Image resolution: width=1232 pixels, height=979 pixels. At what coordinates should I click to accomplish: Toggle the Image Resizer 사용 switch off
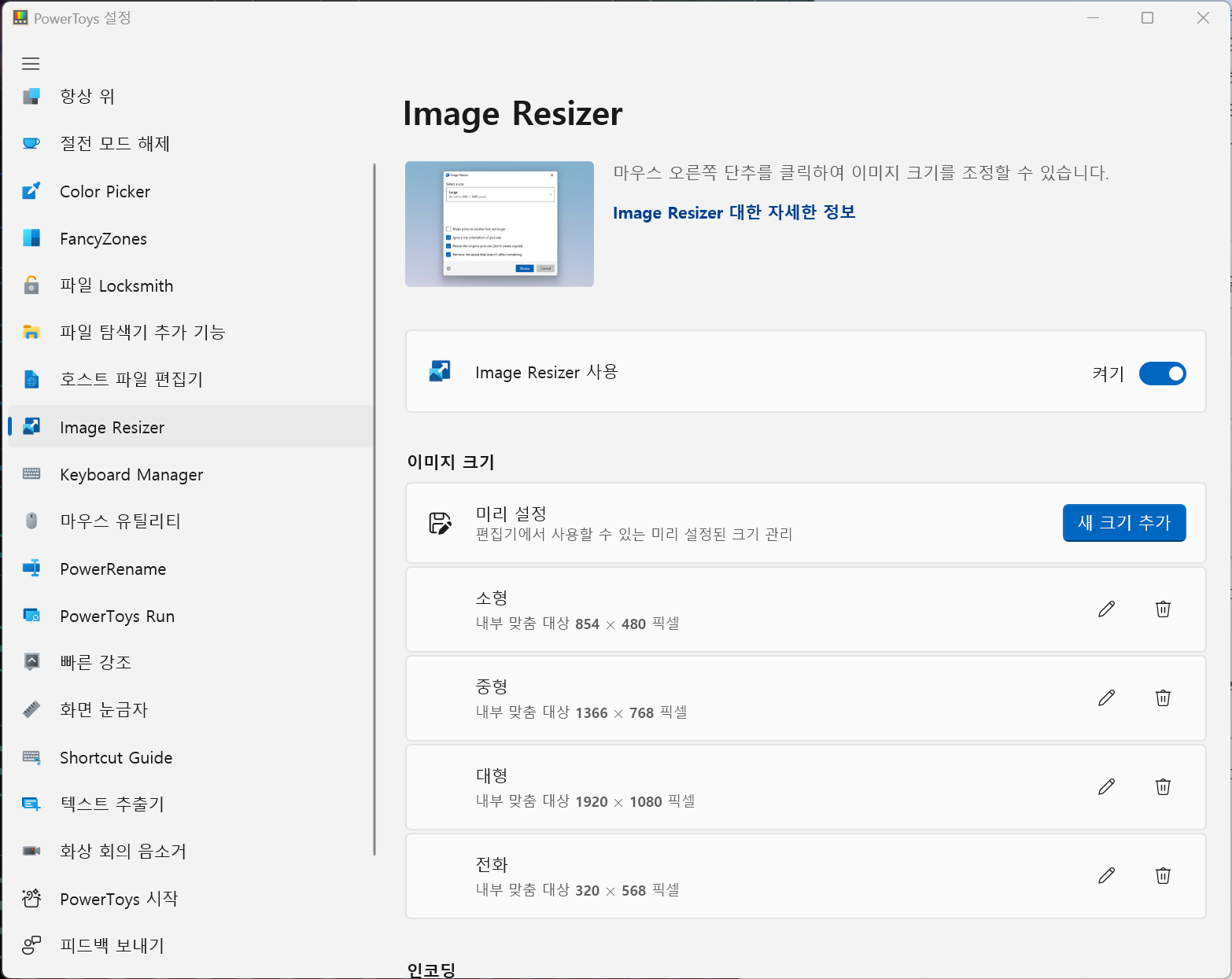coord(1162,374)
